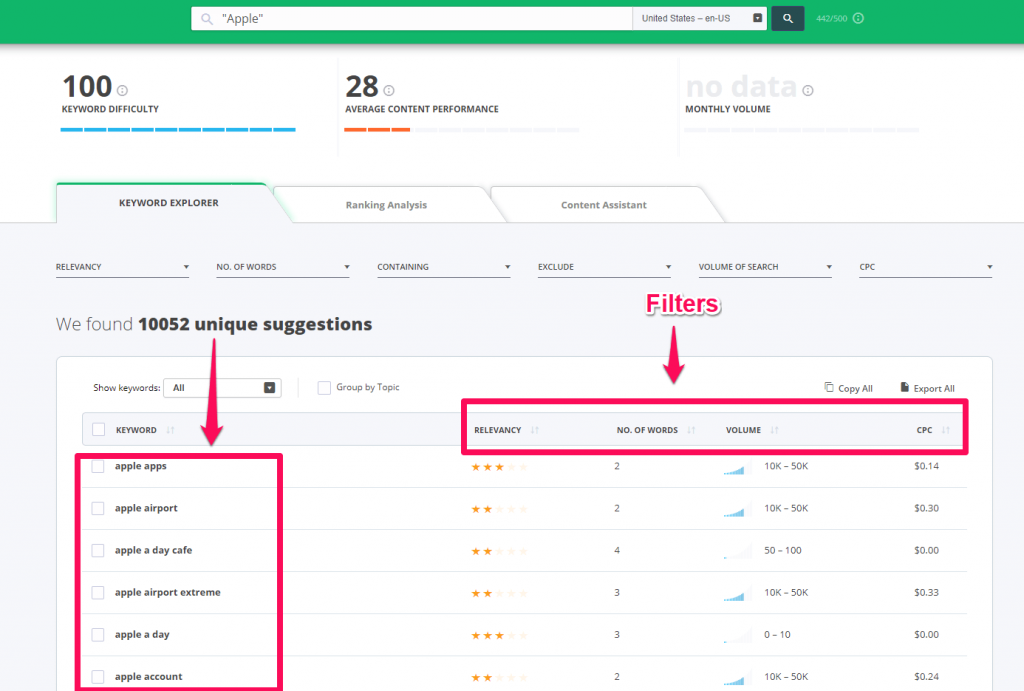1024x691 pixels.
Task: Open the apple airport keyword
Action: 146,508
